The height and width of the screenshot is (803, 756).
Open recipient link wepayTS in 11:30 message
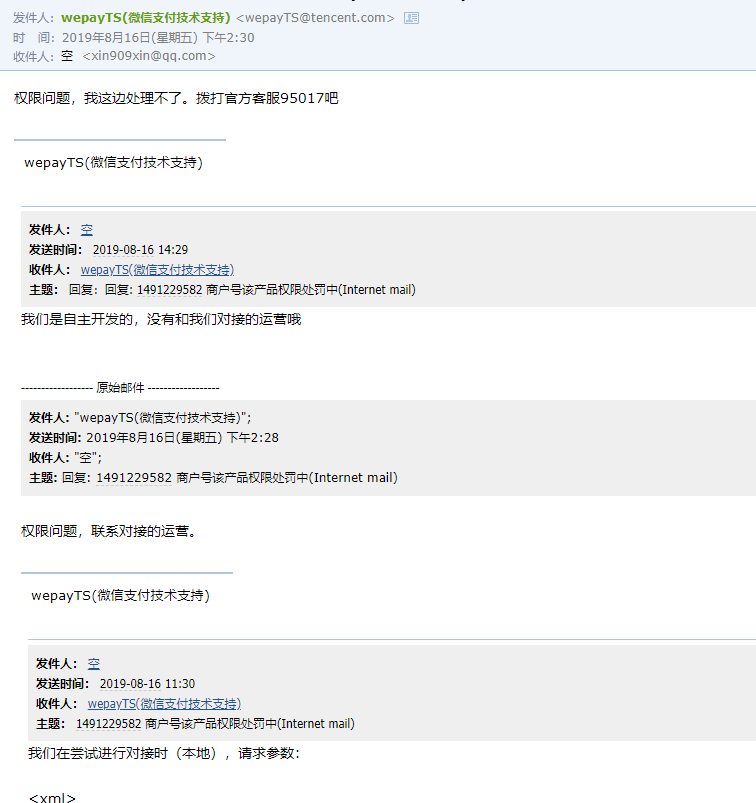point(164,704)
